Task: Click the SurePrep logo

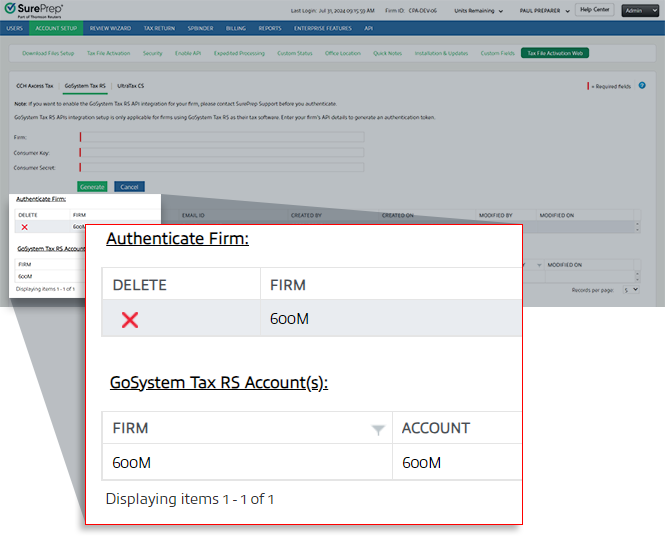Action: coord(34,10)
